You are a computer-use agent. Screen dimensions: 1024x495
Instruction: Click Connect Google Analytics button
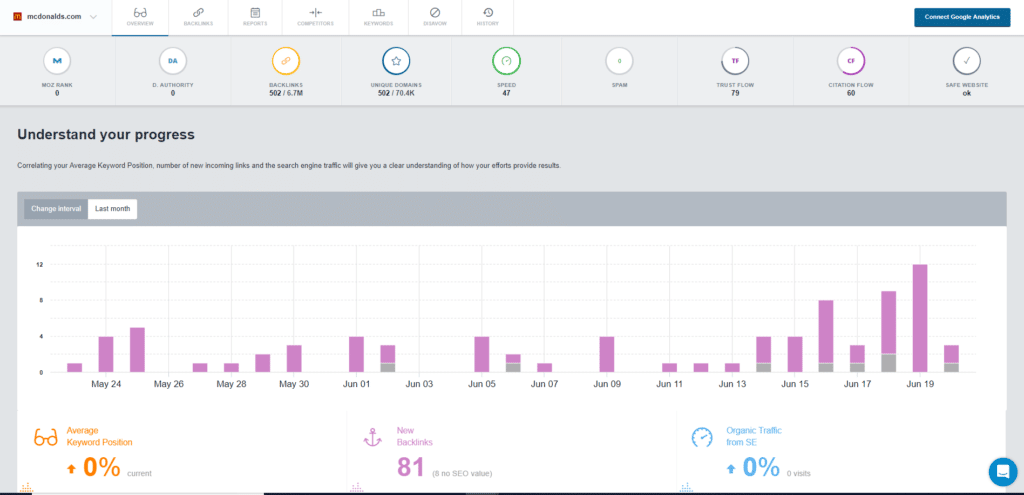tap(962, 17)
